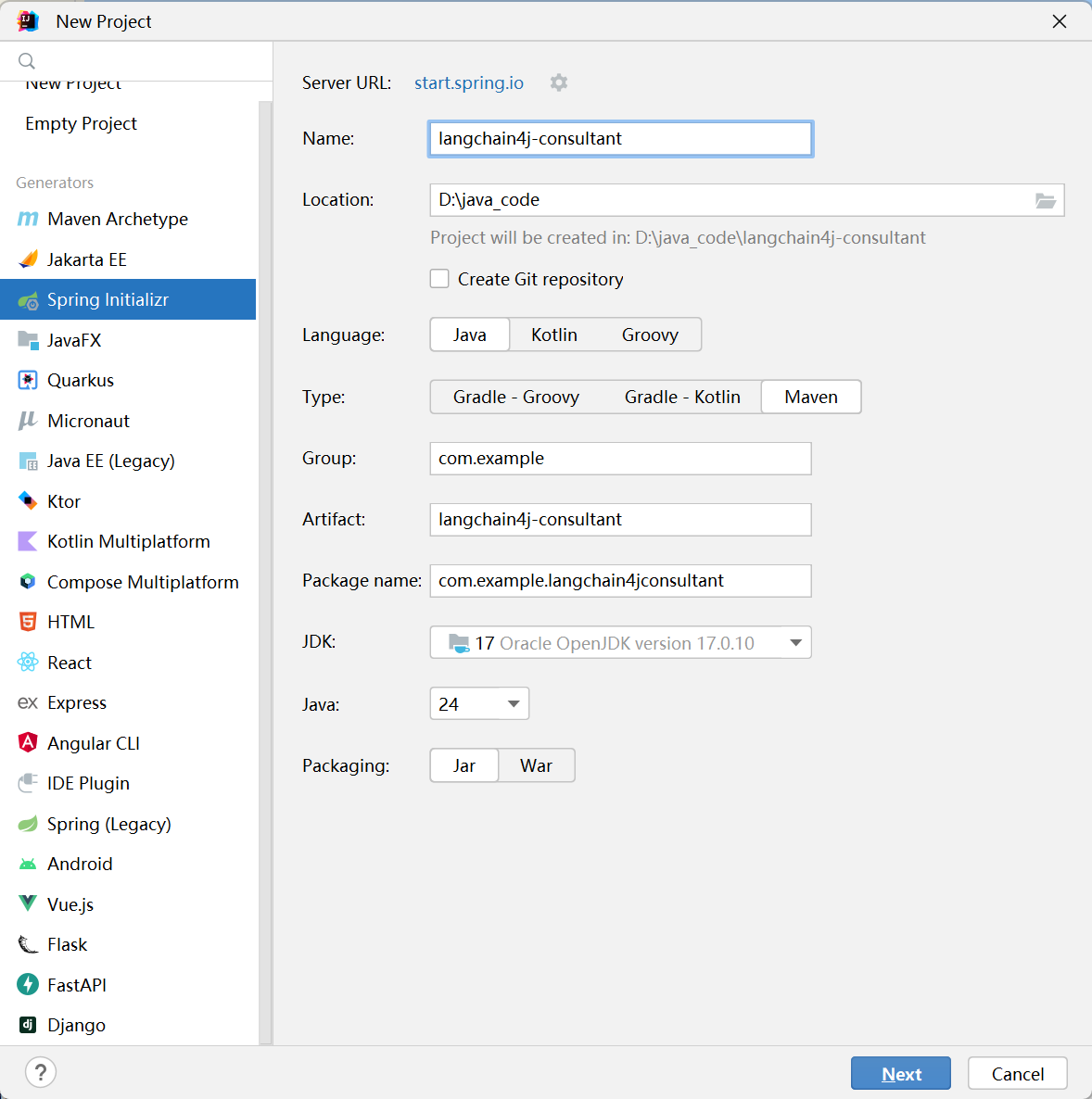Select Java as the language
Screen dimensions: 1092x1099
click(470, 335)
